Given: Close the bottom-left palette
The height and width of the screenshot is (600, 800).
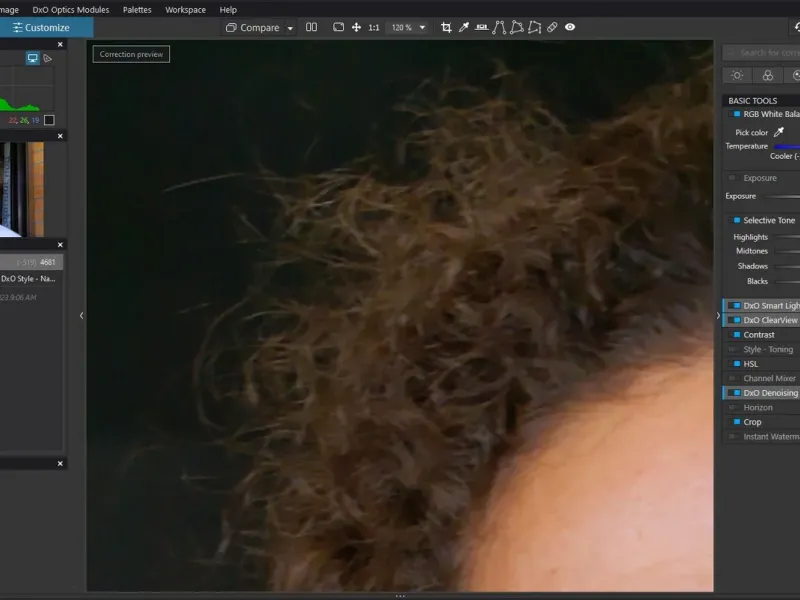Looking at the screenshot, I should point(60,463).
